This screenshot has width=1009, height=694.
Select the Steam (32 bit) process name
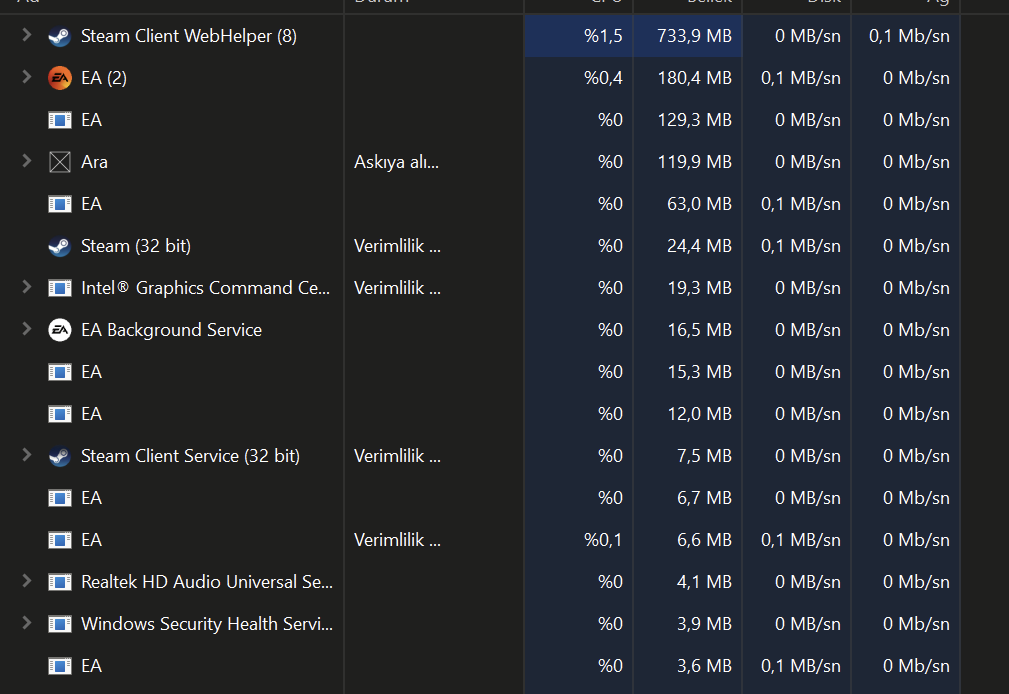tap(136, 246)
